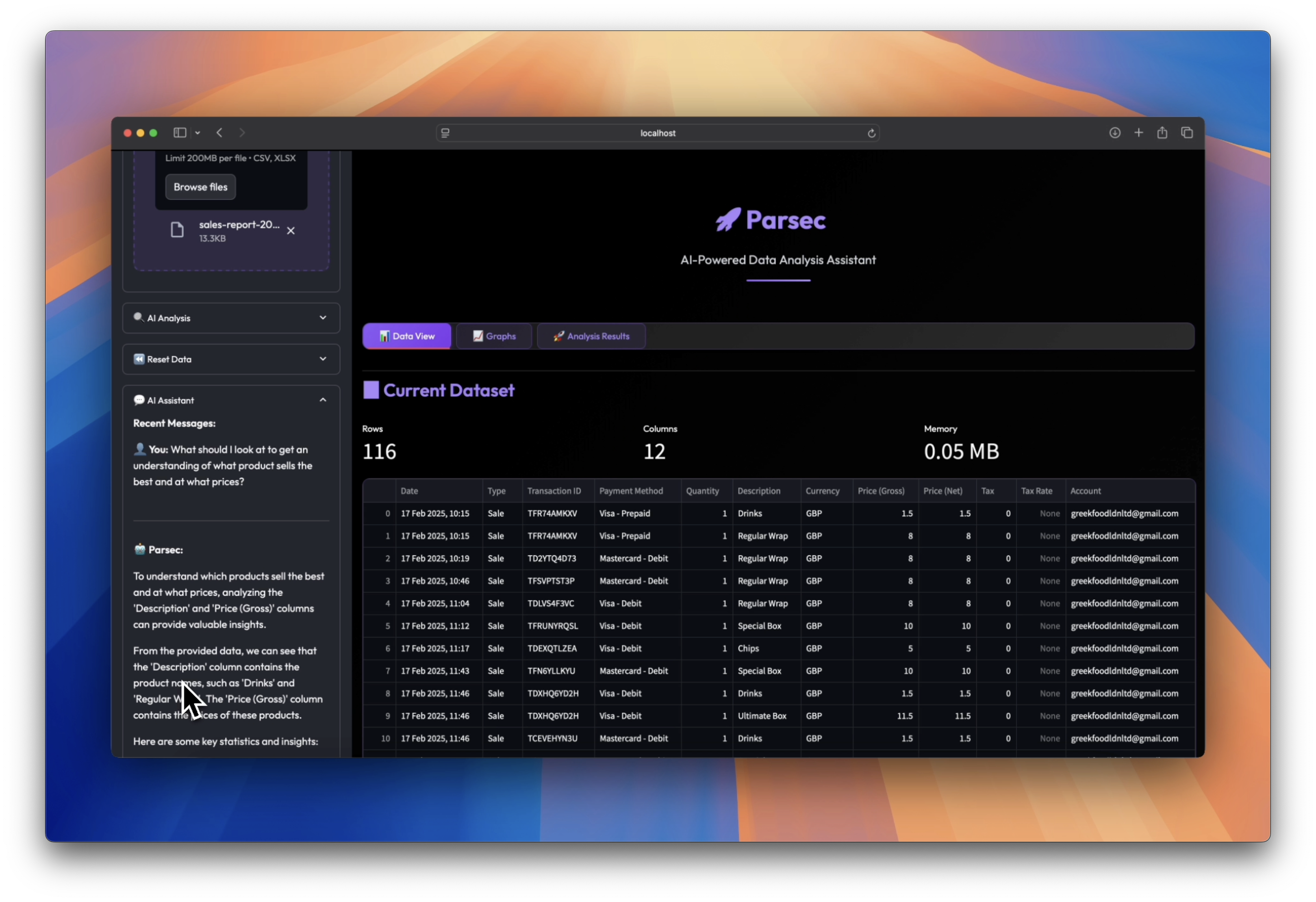Viewport: 1316px width, 902px height.
Task: Go back with the browser back arrow
Action: [220, 132]
